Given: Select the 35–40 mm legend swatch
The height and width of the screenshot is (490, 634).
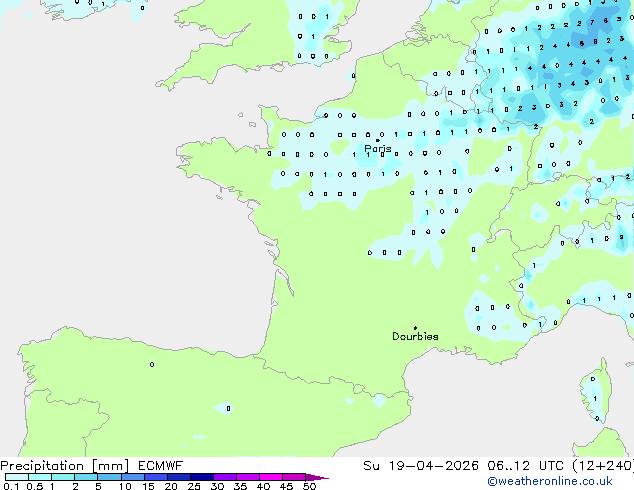Looking at the screenshot, I should tap(247, 477).
